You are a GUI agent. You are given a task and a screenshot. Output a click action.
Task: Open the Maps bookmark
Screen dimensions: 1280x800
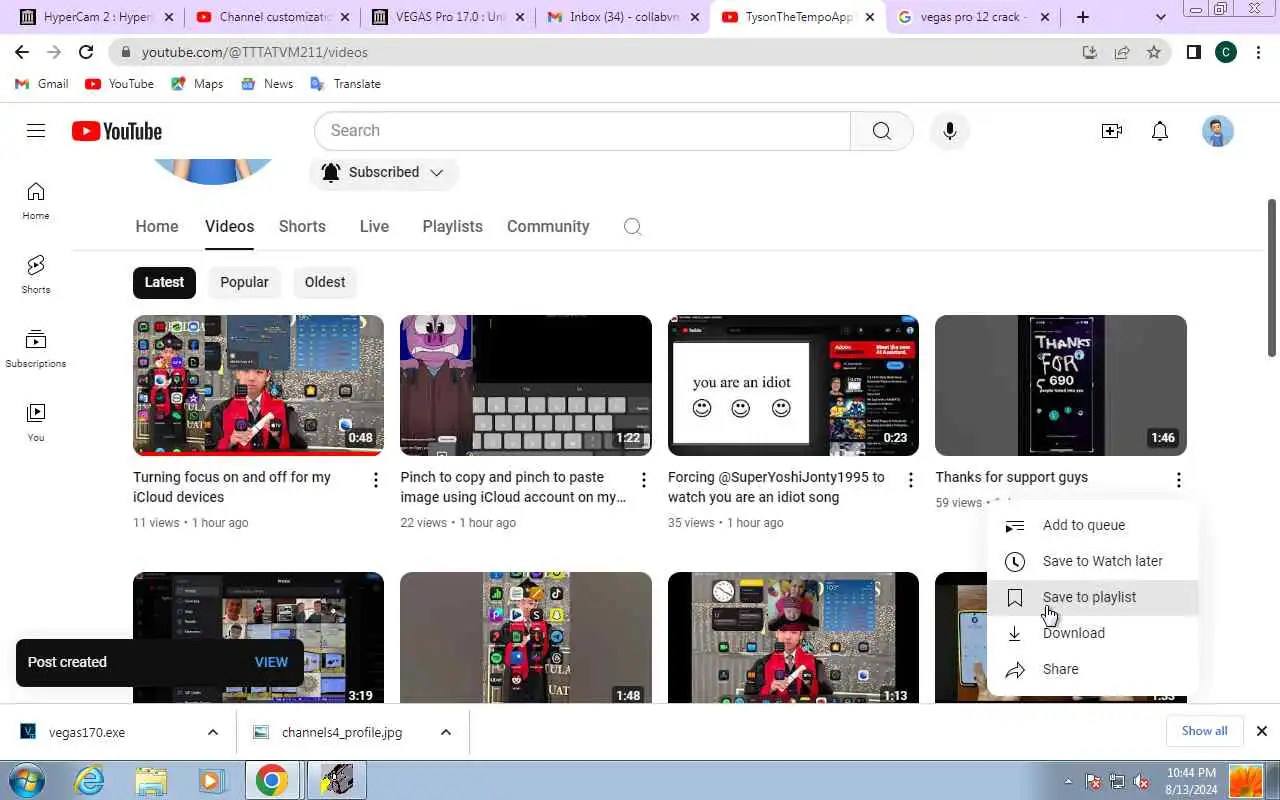click(197, 84)
